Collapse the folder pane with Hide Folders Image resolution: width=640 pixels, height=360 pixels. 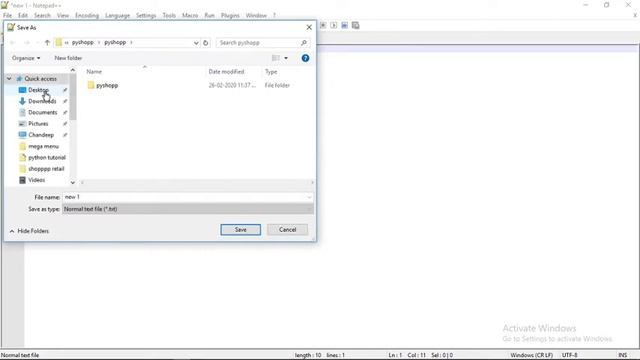(29, 231)
